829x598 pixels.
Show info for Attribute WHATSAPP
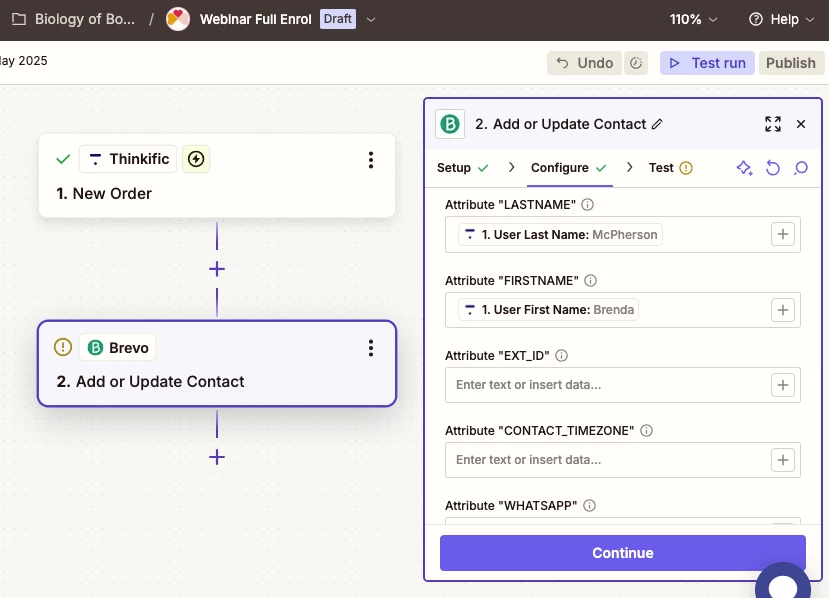589,506
